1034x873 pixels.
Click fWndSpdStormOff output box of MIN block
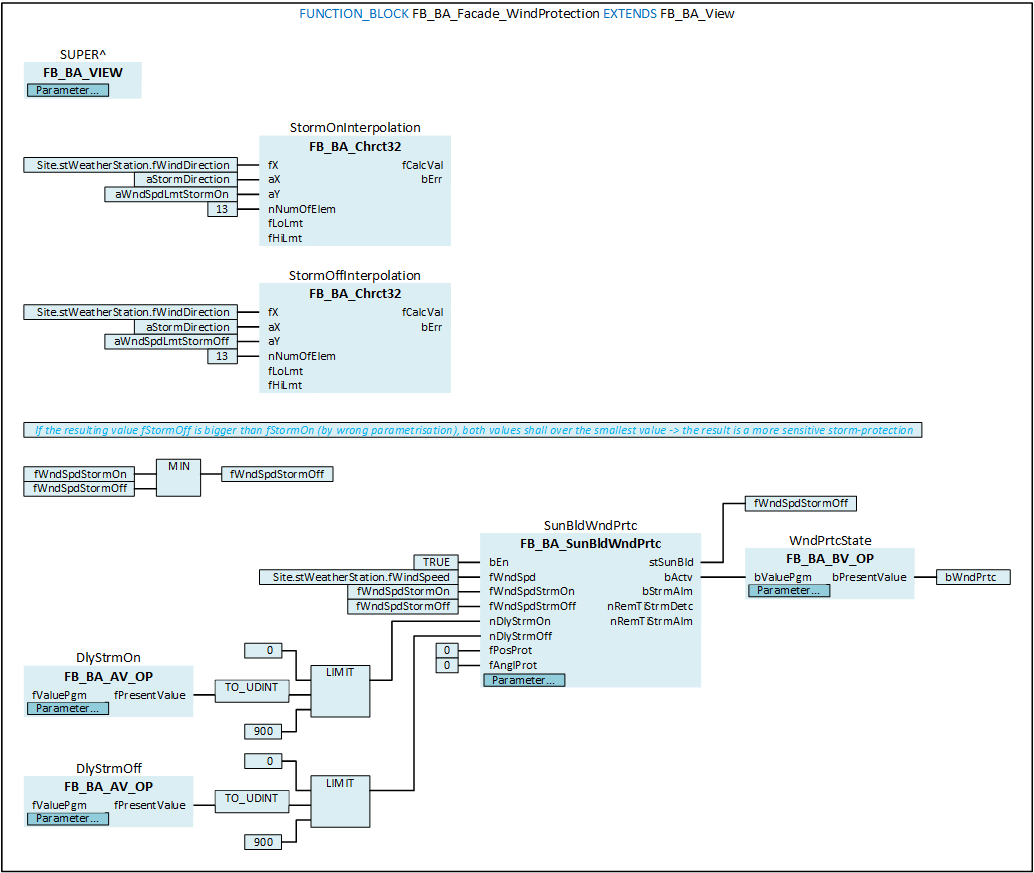278,474
